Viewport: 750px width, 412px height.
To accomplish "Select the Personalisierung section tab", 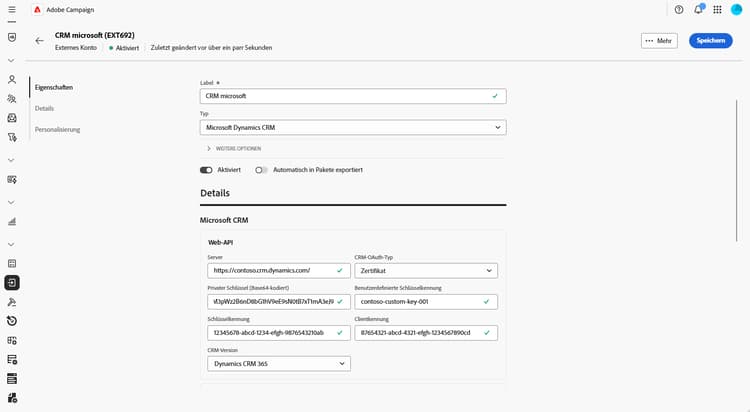I will point(57,130).
